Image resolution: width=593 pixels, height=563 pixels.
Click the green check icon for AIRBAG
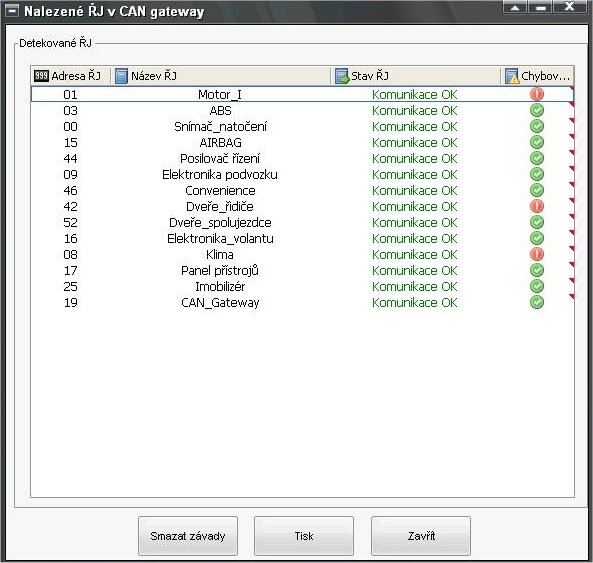(536, 142)
